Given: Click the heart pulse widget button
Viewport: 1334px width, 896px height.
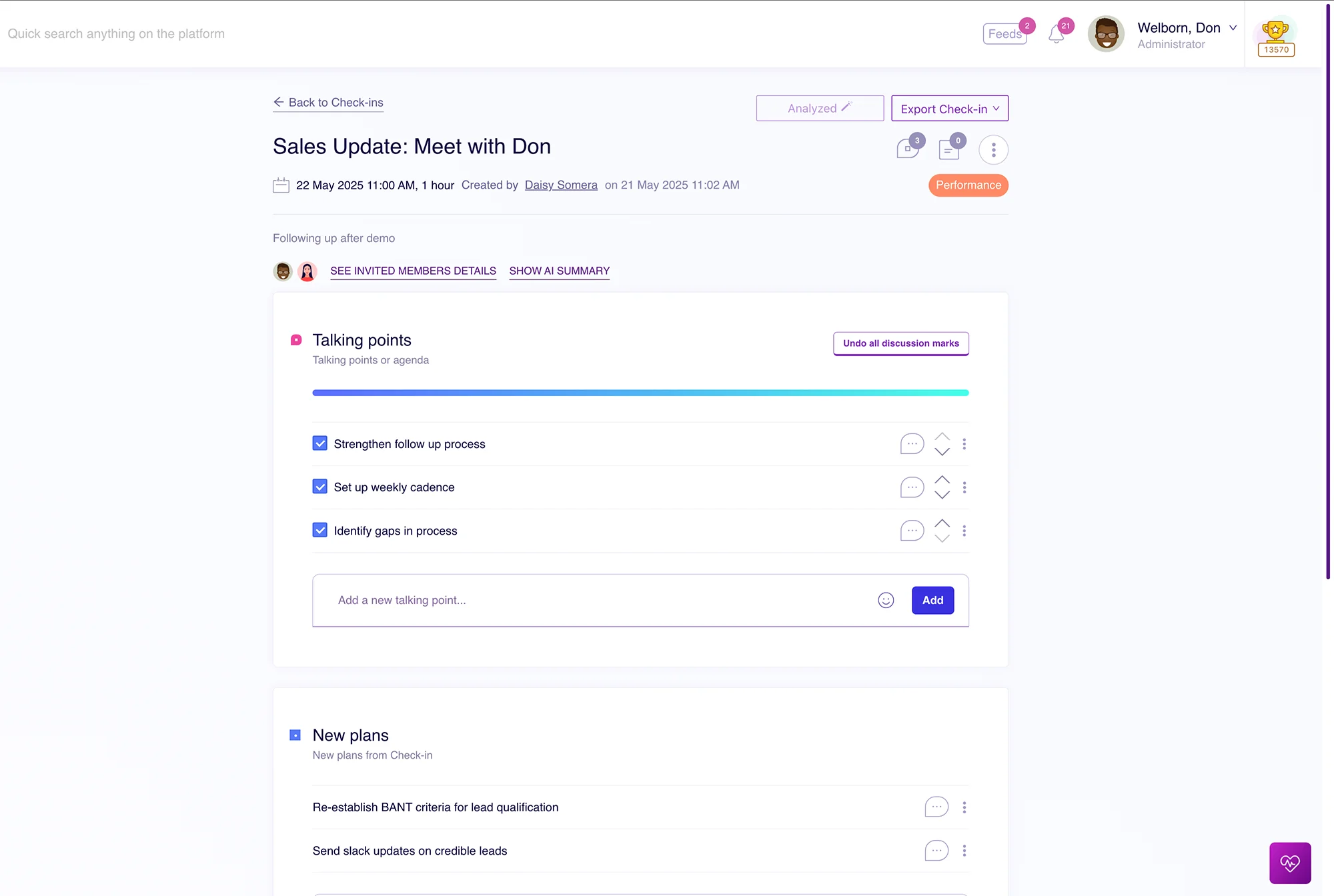Looking at the screenshot, I should pos(1290,863).
